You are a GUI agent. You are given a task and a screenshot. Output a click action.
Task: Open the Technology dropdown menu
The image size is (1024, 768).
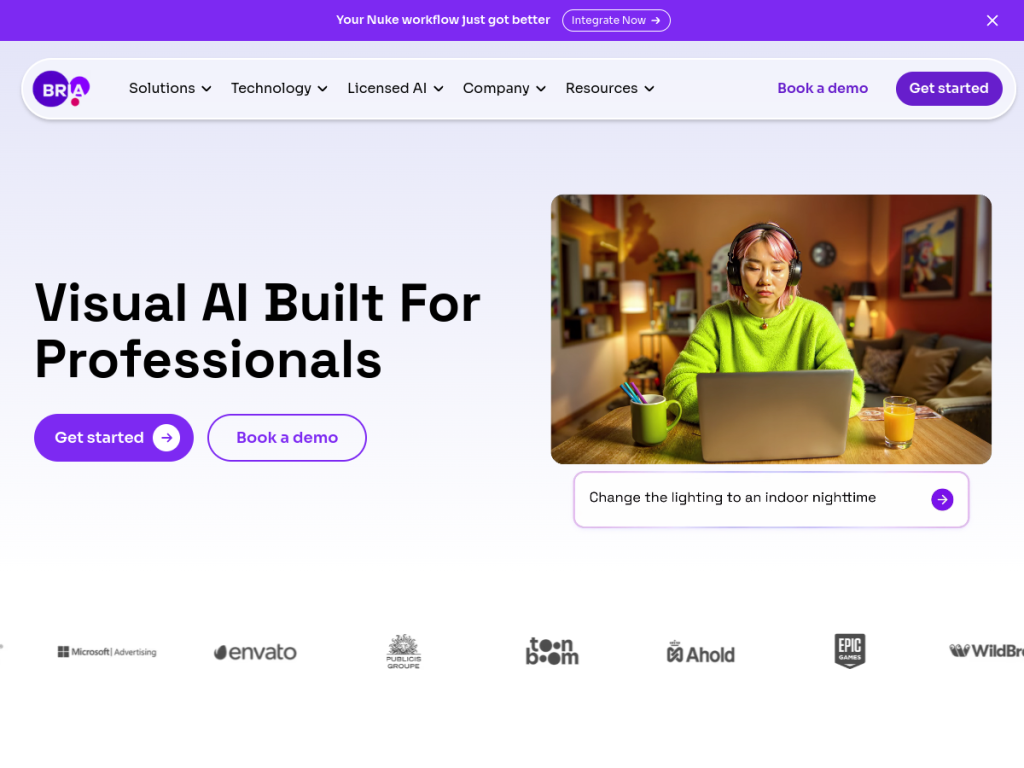[279, 88]
